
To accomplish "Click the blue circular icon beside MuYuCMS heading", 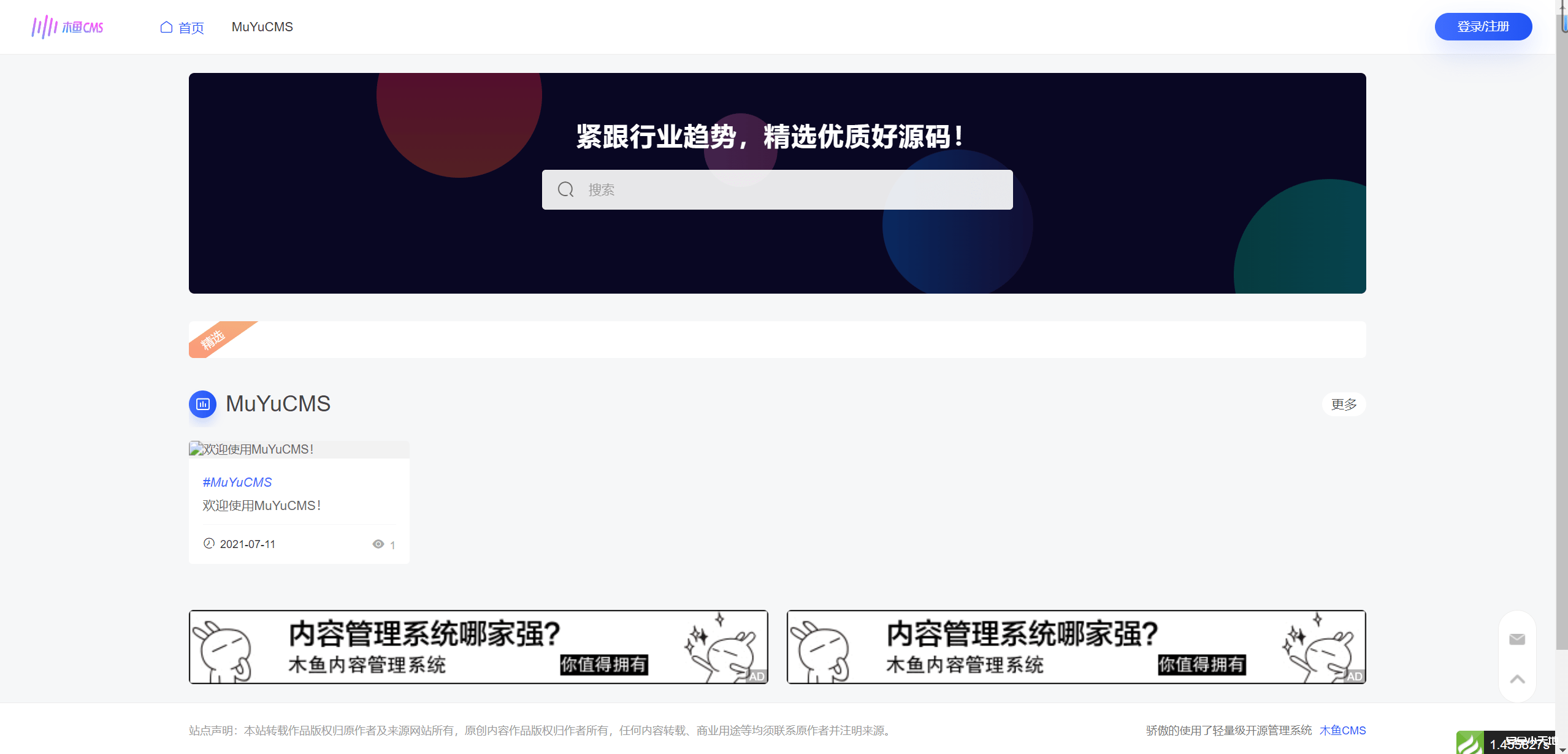I will pyautogui.click(x=202, y=404).
